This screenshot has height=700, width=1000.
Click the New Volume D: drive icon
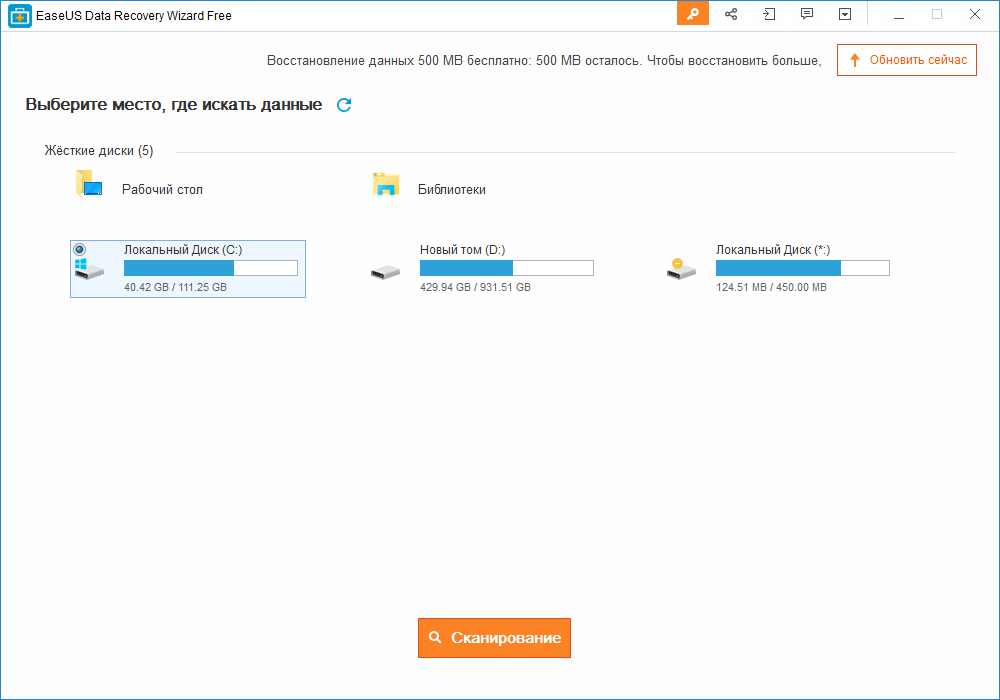pos(385,272)
